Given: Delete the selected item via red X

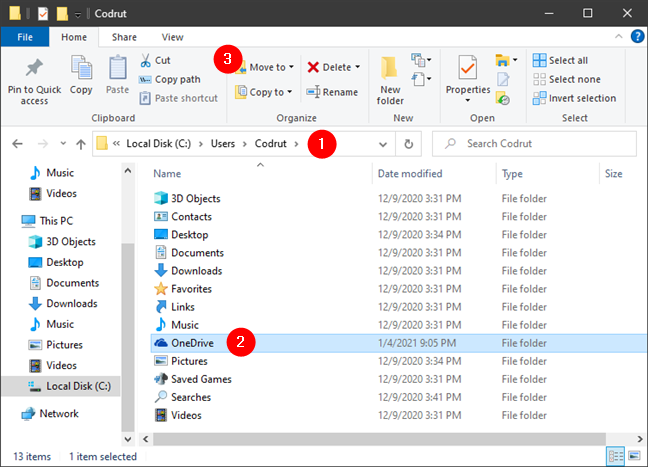Looking at the screenshot, I should pos(313,67).
